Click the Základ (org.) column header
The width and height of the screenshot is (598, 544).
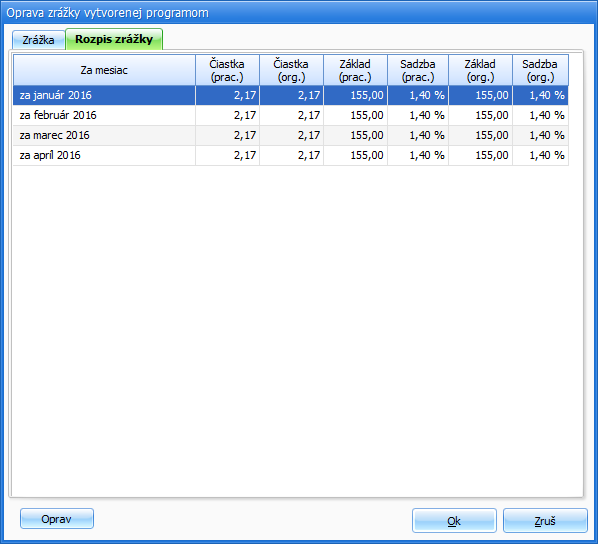481,70
